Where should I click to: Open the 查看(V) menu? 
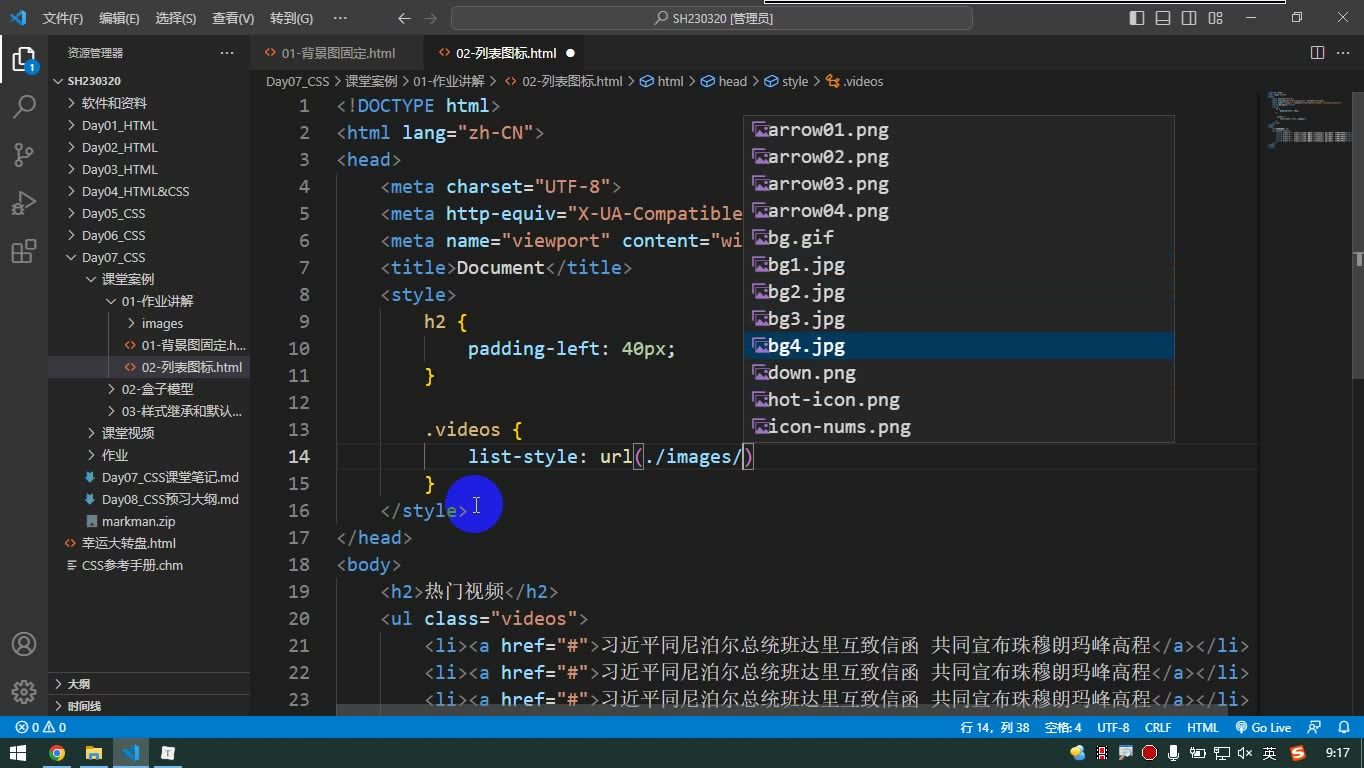[x=233, y=18]
